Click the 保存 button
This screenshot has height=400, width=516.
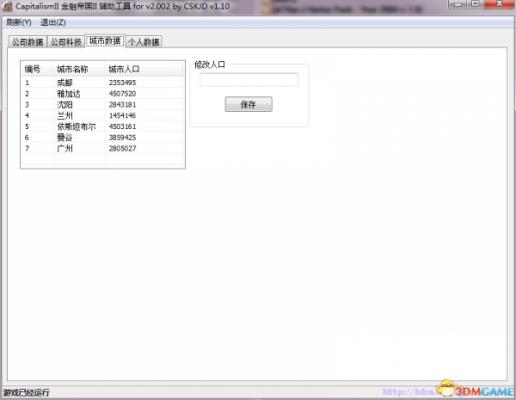click(x=248, y=104)
